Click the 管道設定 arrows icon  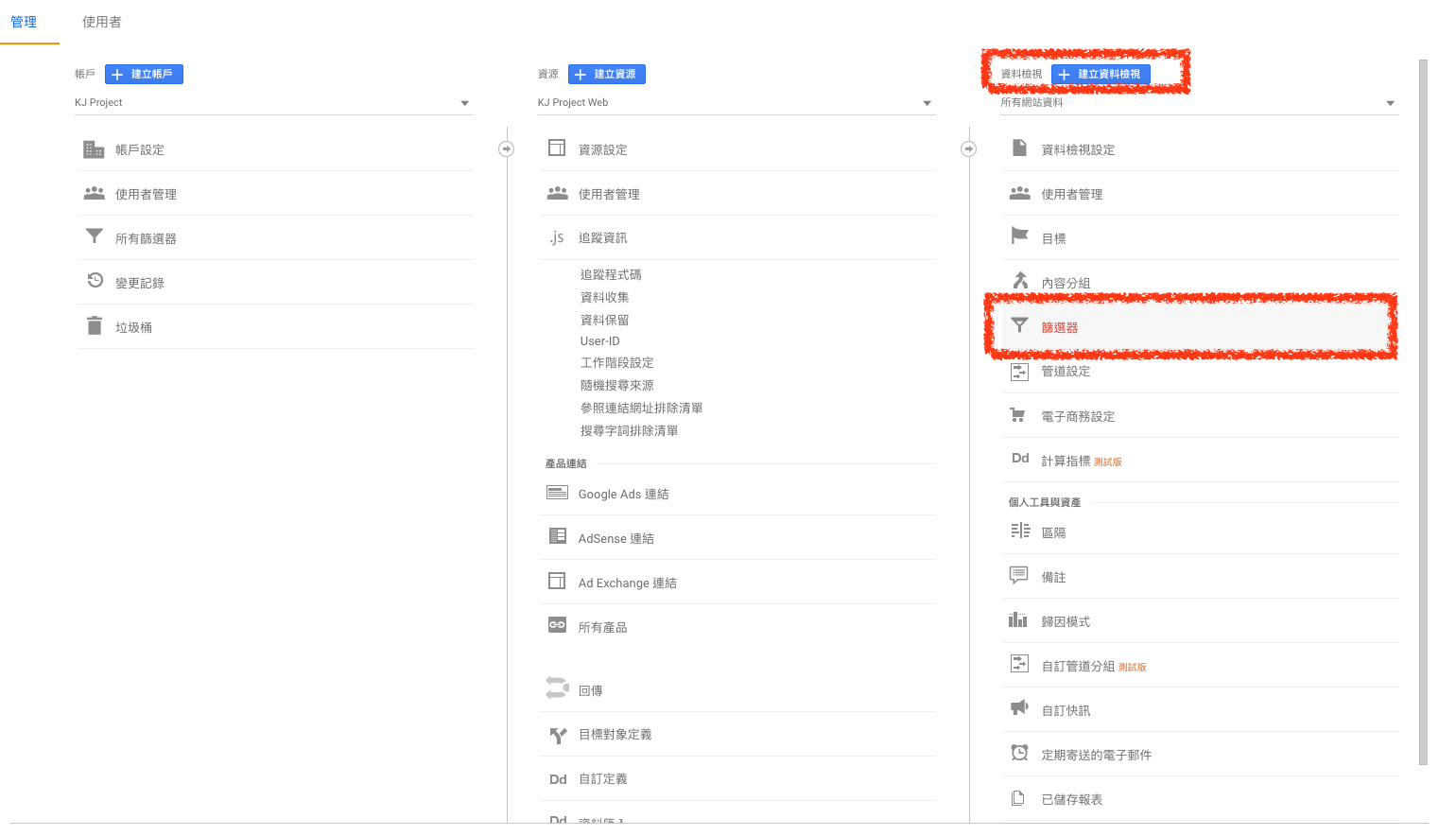1019,372
